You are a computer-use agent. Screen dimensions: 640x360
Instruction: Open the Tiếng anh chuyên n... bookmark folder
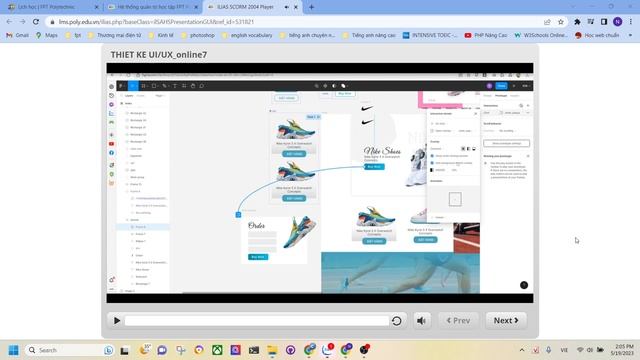307,36
